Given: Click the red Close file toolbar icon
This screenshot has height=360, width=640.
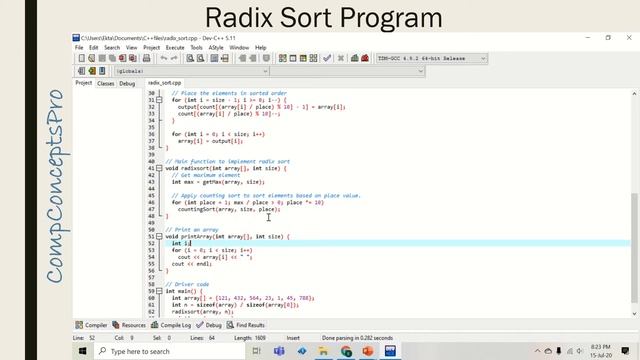Looking at the screenshot, I should click(x=122, y=58).
